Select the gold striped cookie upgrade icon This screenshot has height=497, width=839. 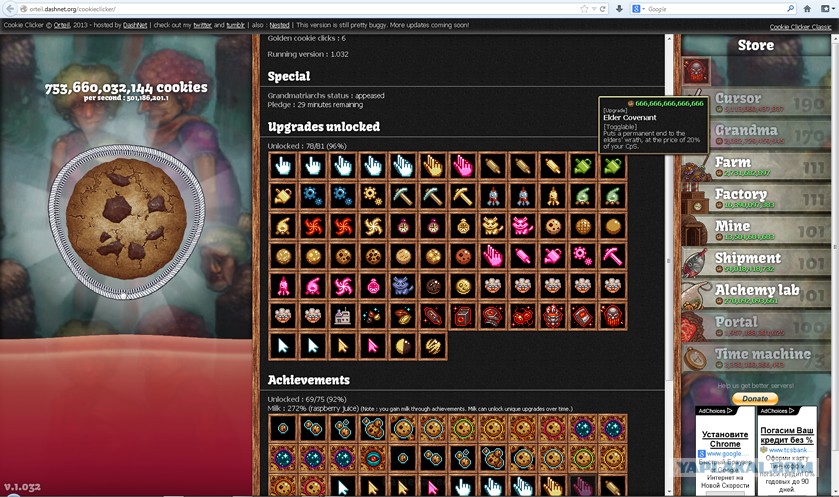tap(433, 346)
